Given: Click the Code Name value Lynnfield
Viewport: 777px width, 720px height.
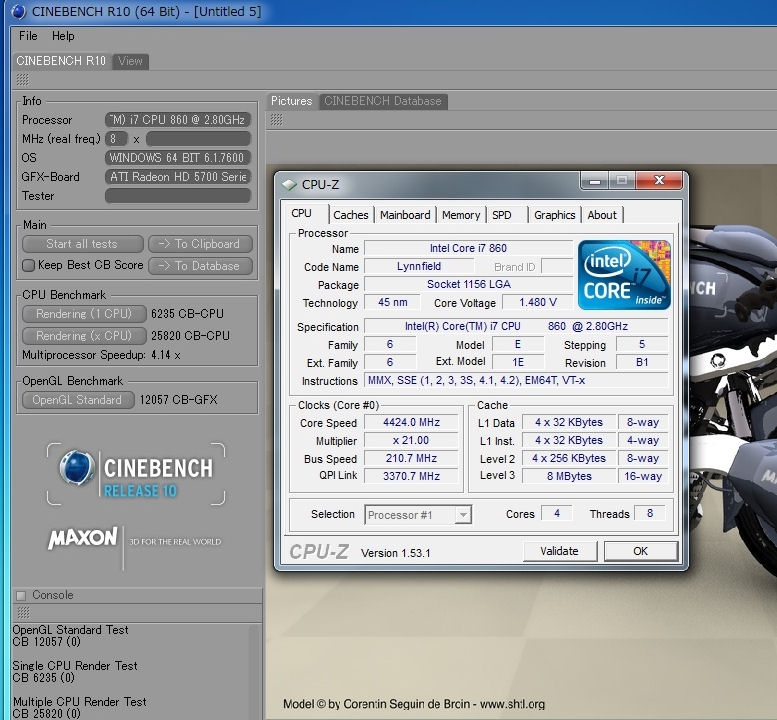Looking at the screenshot, I should (419, 266).
